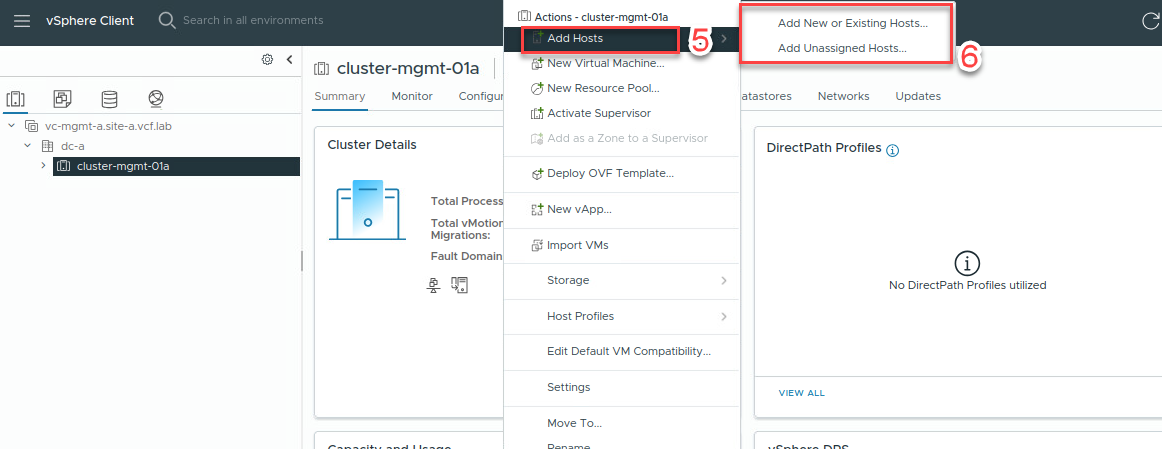Click the No DirectPath Profiles utilized text
This screenshot has height=449, width=1162.
pos(967,285)
